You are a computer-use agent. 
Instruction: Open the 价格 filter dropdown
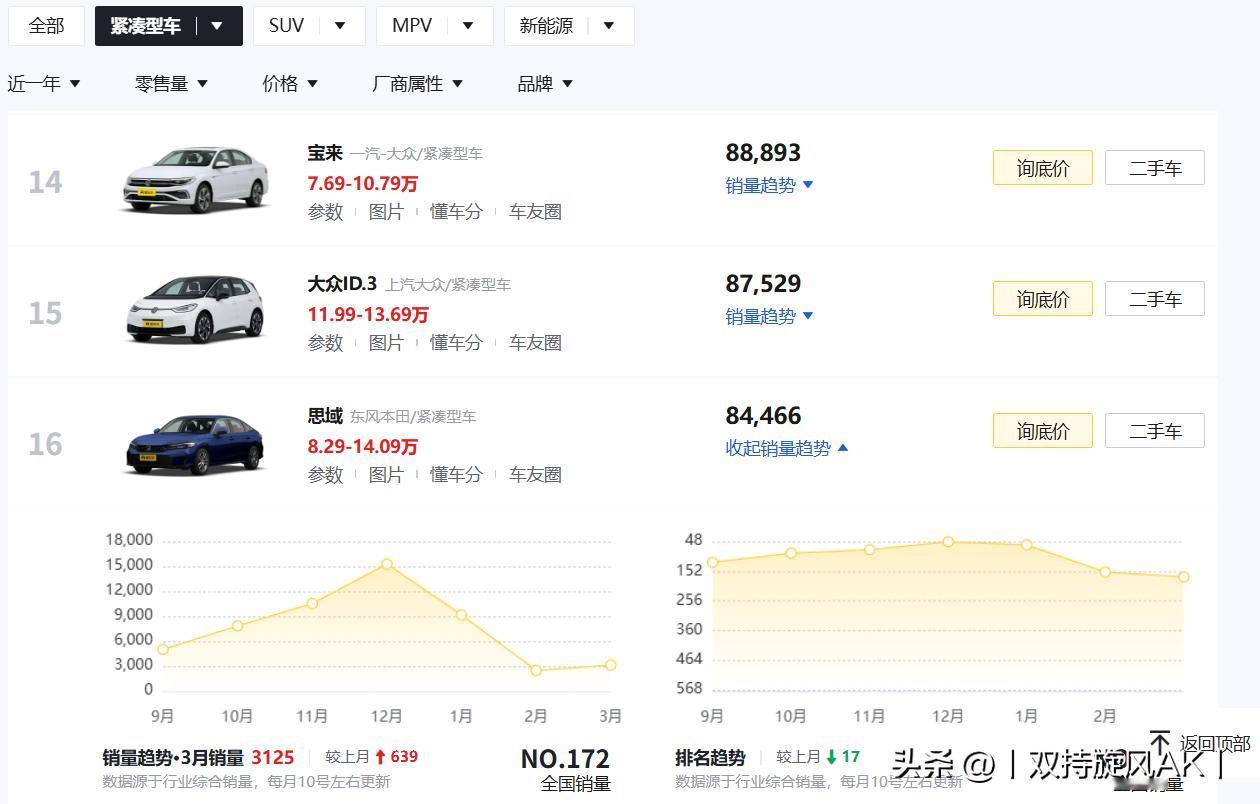pos(290,84)
